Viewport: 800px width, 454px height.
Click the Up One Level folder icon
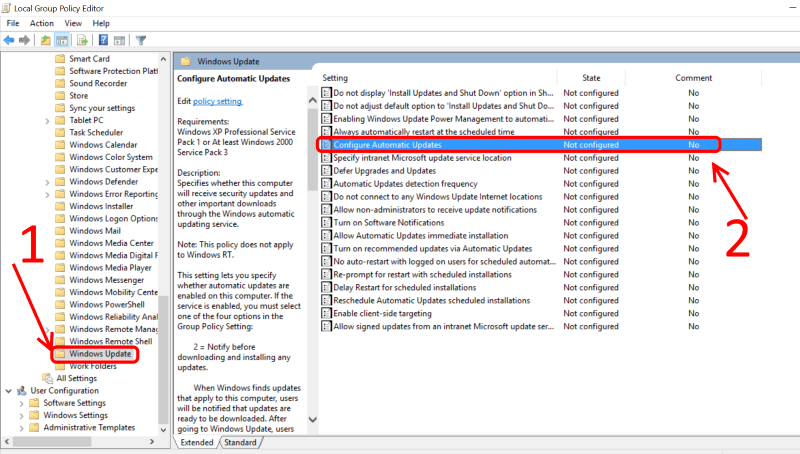tap(46, 40)
